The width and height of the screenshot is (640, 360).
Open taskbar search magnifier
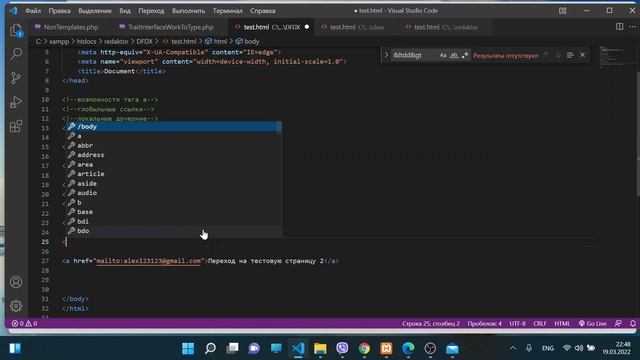tap(210, 348)
